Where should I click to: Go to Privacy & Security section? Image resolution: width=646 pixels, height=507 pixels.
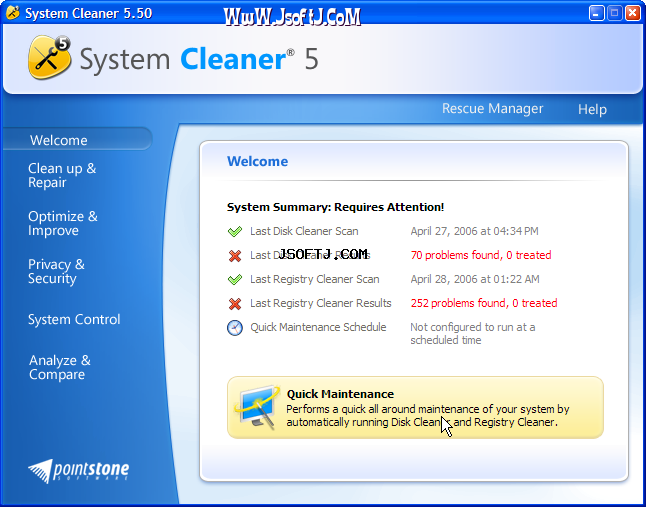pos(56,271)
